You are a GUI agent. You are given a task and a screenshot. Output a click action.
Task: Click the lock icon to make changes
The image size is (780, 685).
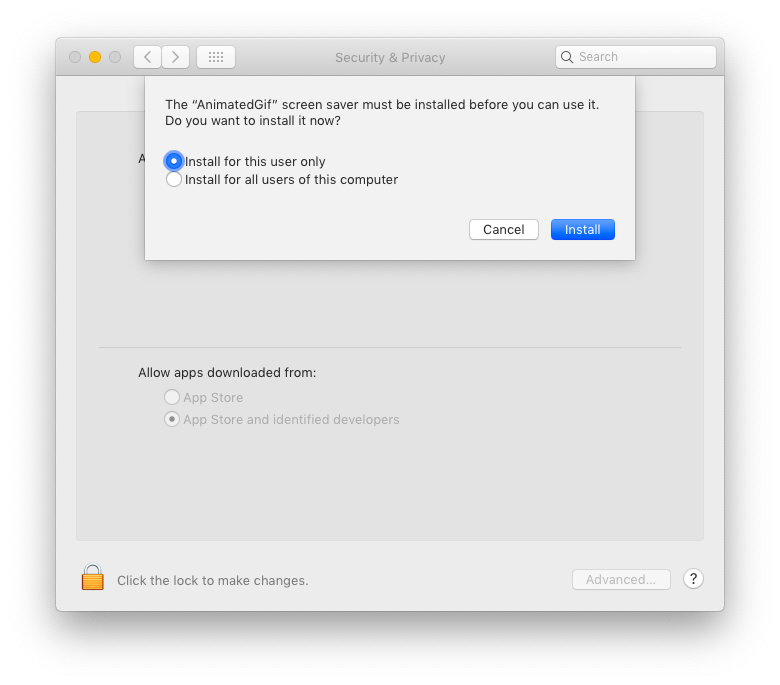[92, 578]
